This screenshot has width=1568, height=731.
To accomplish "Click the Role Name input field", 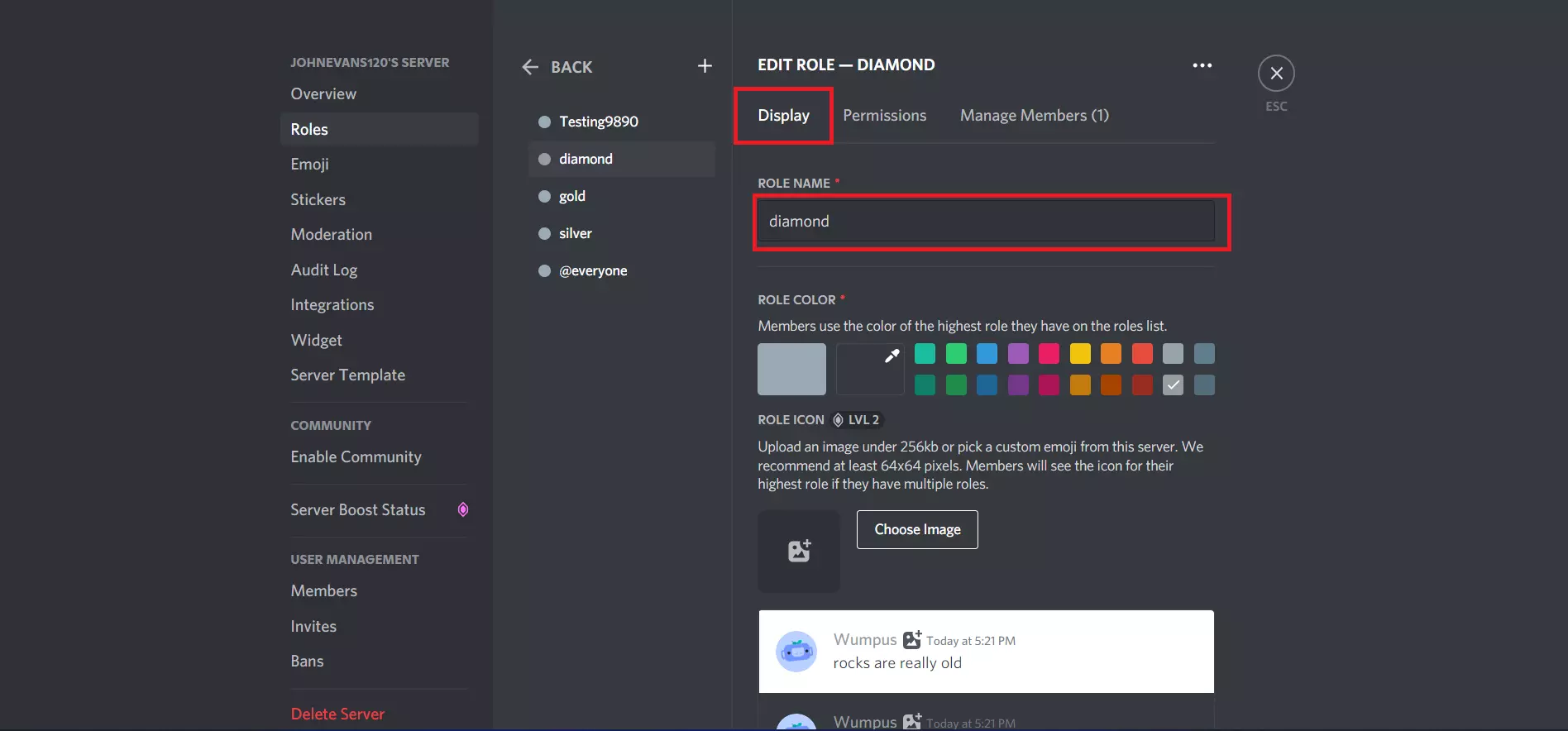I will [986, 222].
